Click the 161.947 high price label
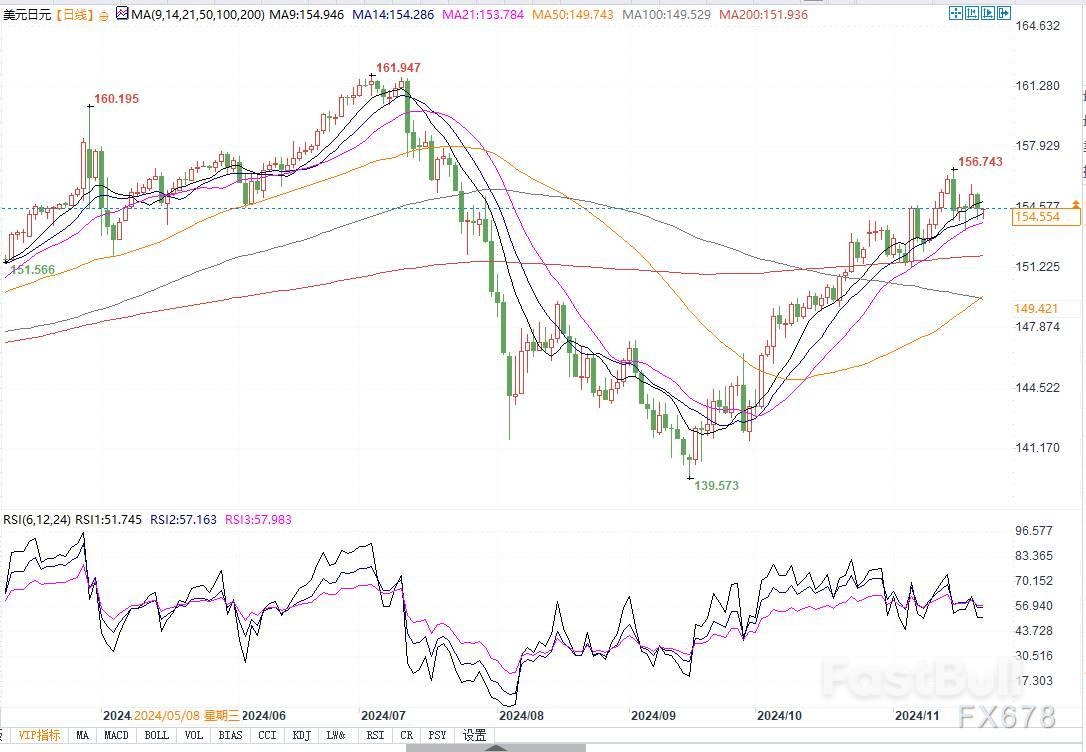This screenshot has width=1086, height=752. click(x=398, y=68)
